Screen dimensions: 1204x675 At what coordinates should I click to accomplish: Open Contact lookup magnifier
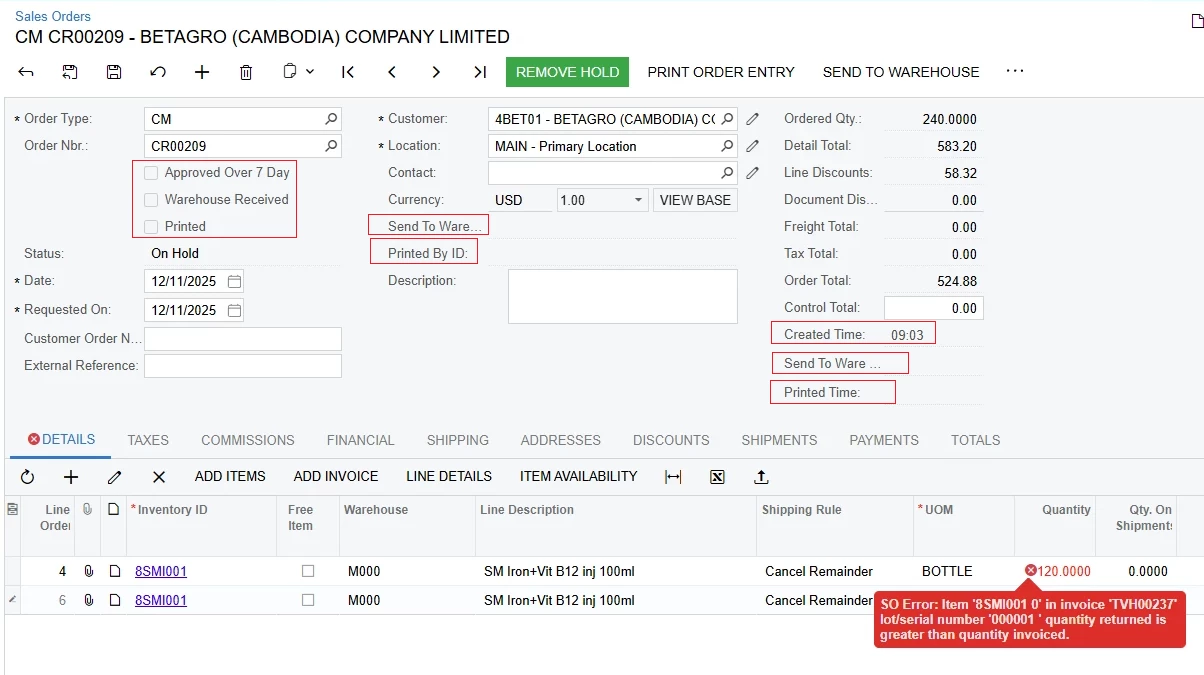pos(727,173)
